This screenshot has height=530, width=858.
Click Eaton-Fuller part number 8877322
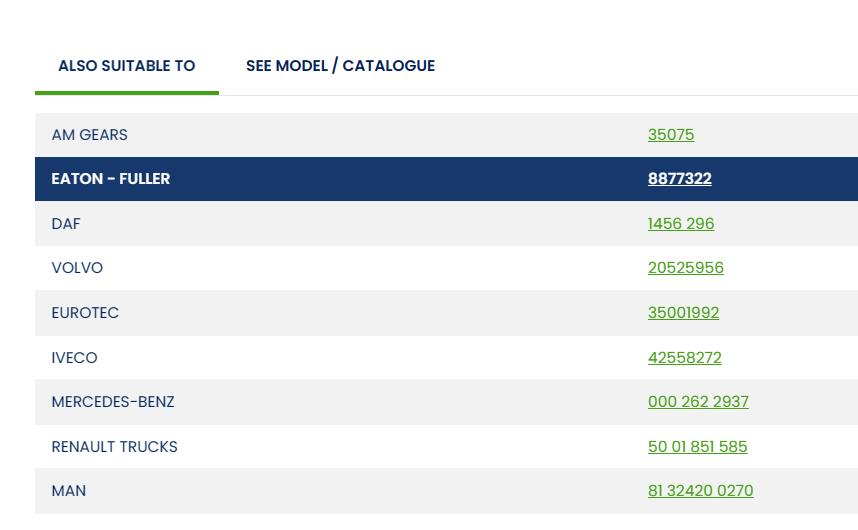679,179
